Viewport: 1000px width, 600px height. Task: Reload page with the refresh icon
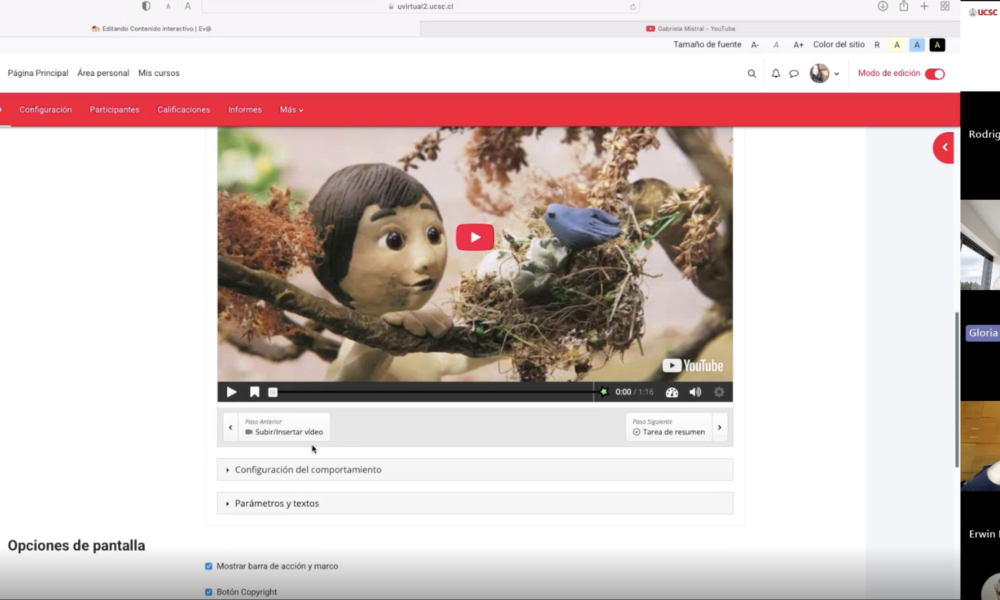pyautogui.click(x=633, y=6)
